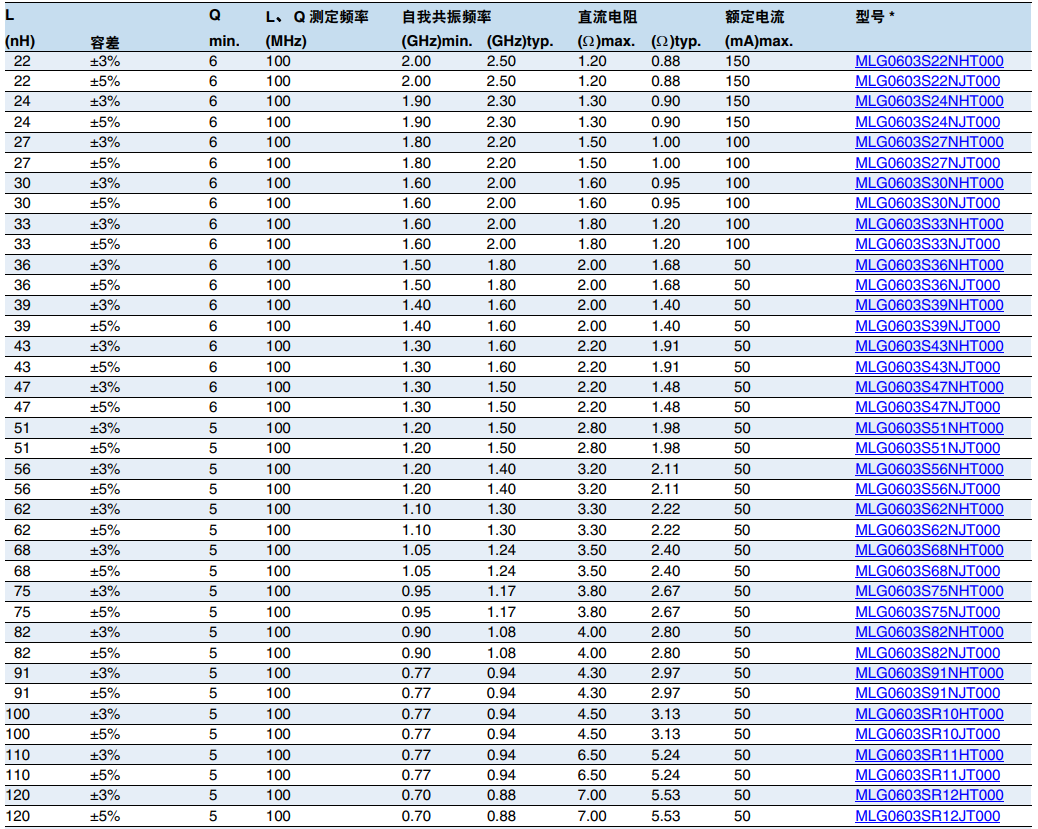Open the MLG0603S22NJT000 part link

pyautogui.click(x=927, y=81)
